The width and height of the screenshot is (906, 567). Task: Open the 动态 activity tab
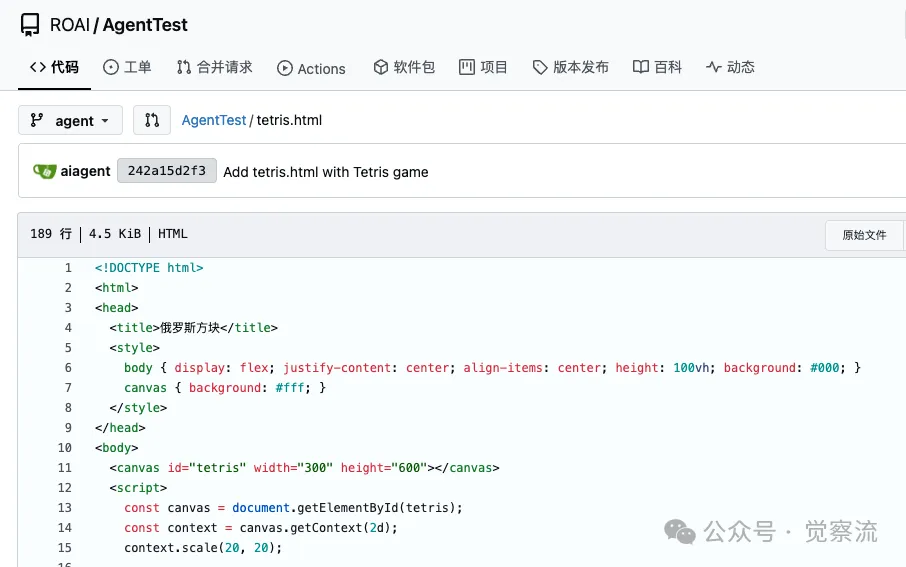[730, 67]
